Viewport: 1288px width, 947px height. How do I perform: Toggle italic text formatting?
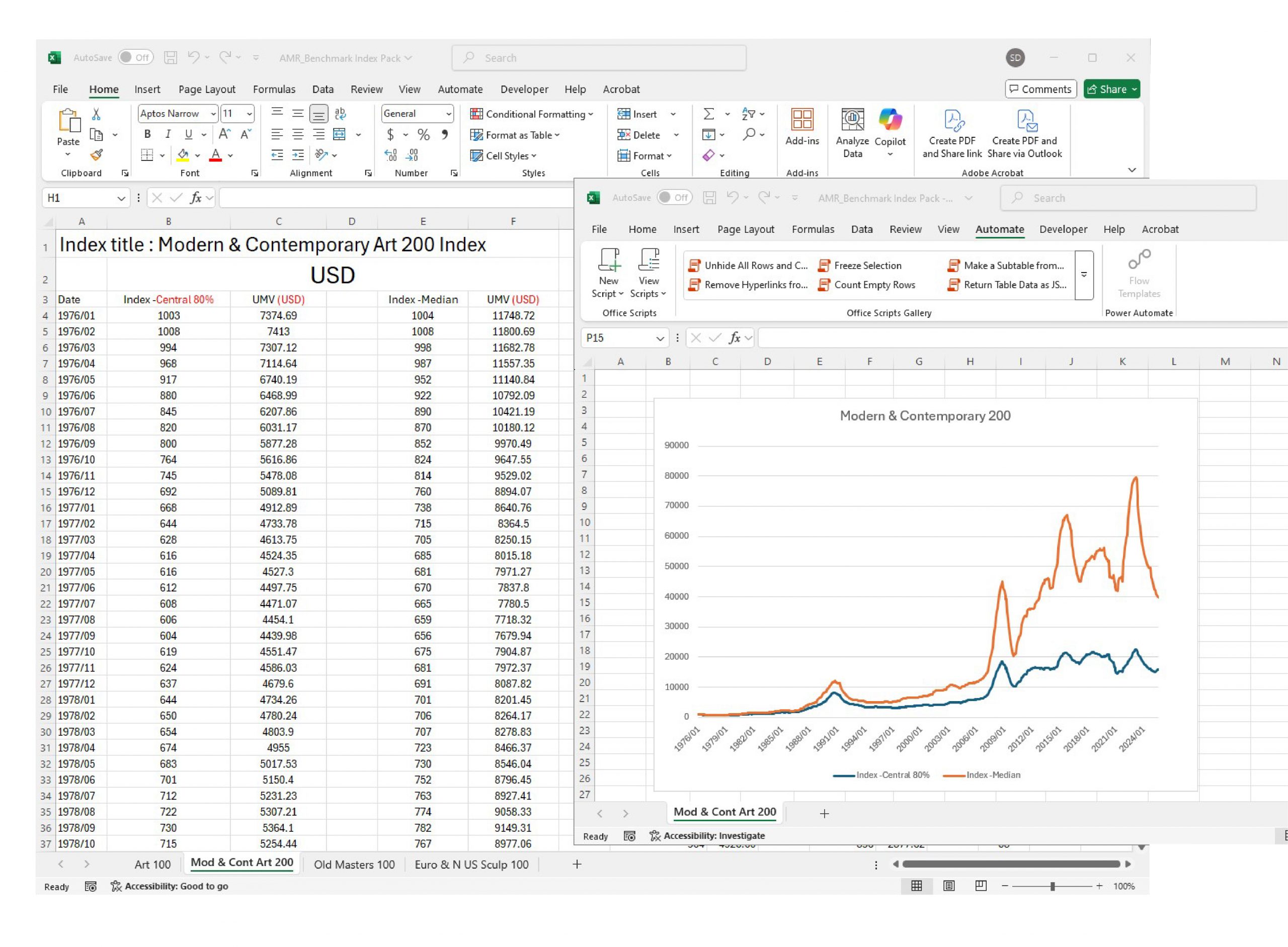(168, 134)
